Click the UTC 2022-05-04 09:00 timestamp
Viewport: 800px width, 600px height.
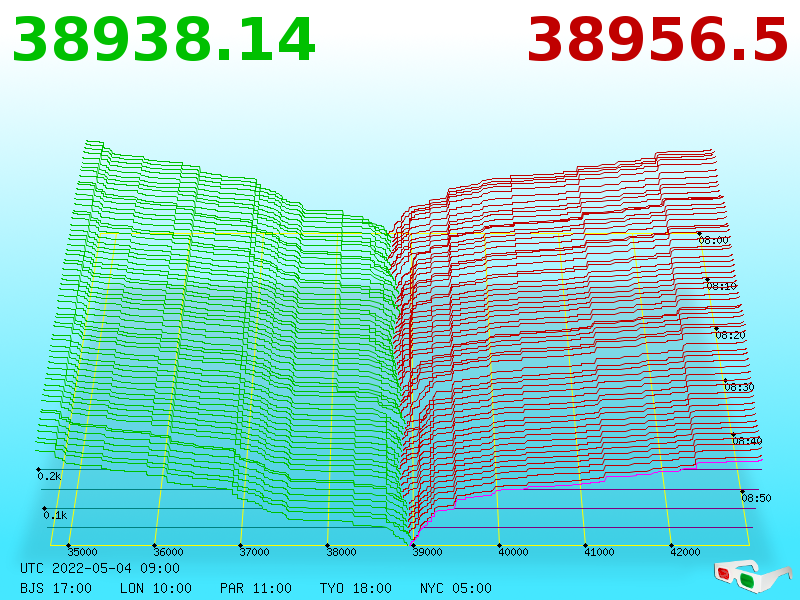pos(100,568)
